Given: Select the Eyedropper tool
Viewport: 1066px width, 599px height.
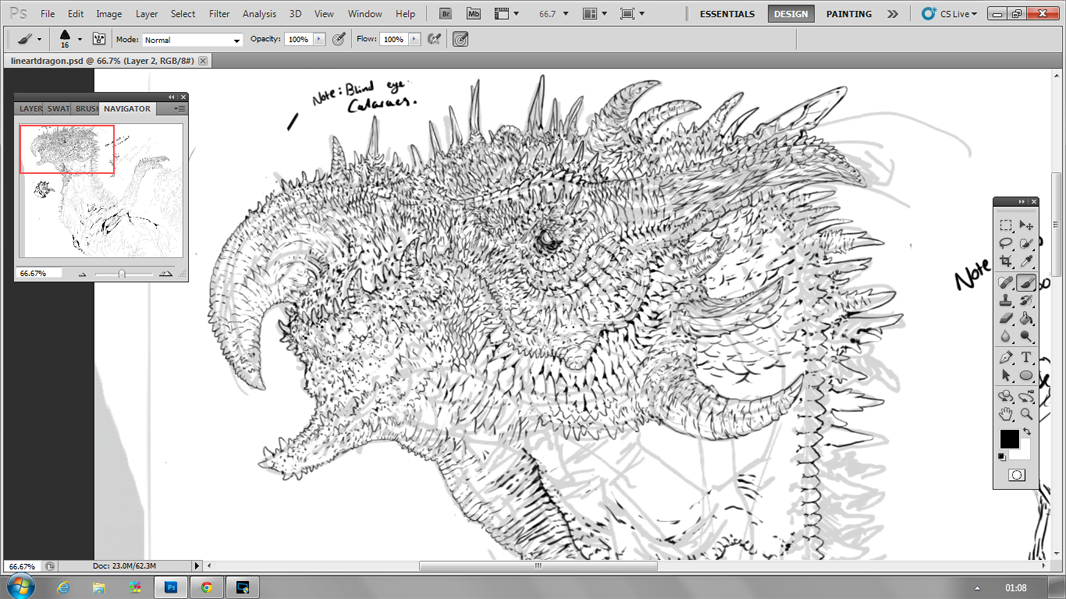Looking at the screenshot, I should [x=1026, y=262].
